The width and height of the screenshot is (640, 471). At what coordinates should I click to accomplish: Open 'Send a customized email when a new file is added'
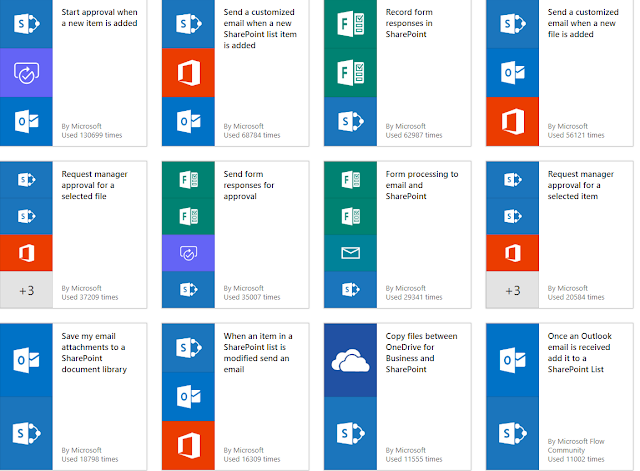[x=583, y=23]
